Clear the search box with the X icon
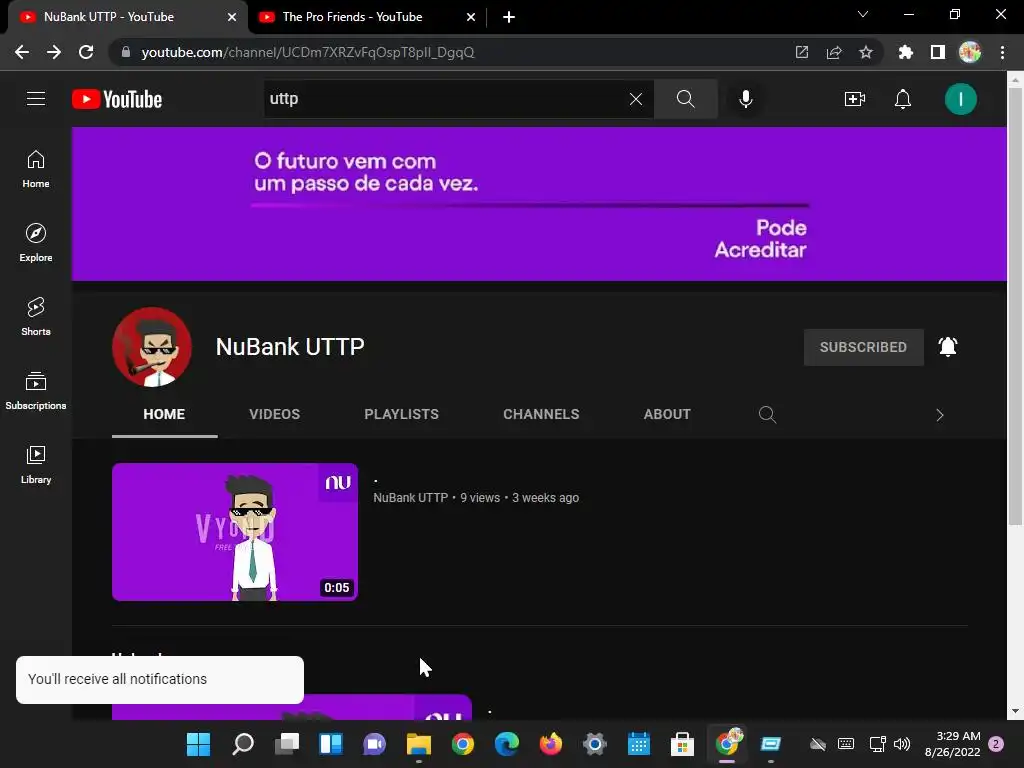Viewport: 1024px width, 768px height. tap(635, 99)
